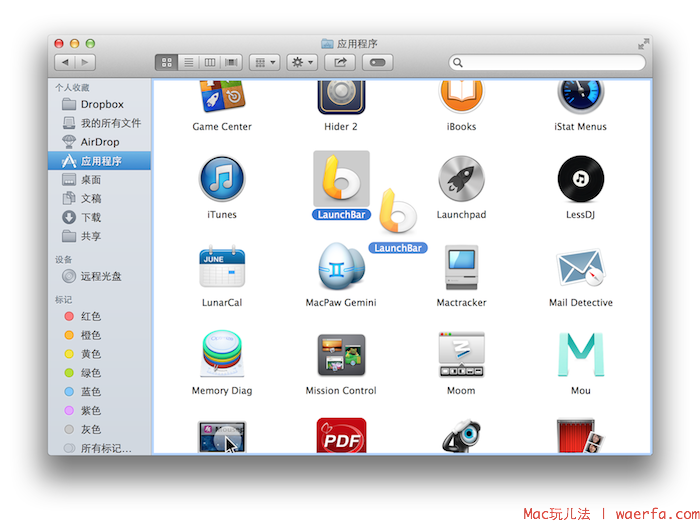Viewport: 700px width, 524px height.
Task: Open the arrange items dropdown
Action: (265, 62)
